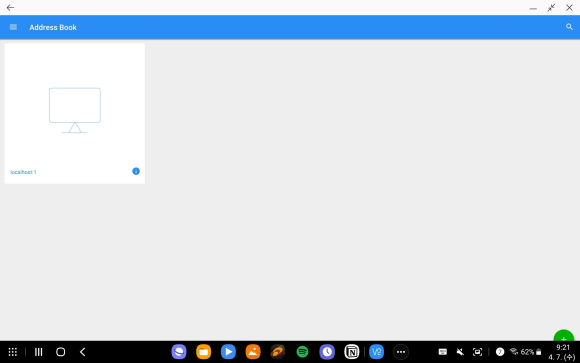Screen dimensions: 580x363
Task: Open the blue play video app
Action: pos(228,352)
